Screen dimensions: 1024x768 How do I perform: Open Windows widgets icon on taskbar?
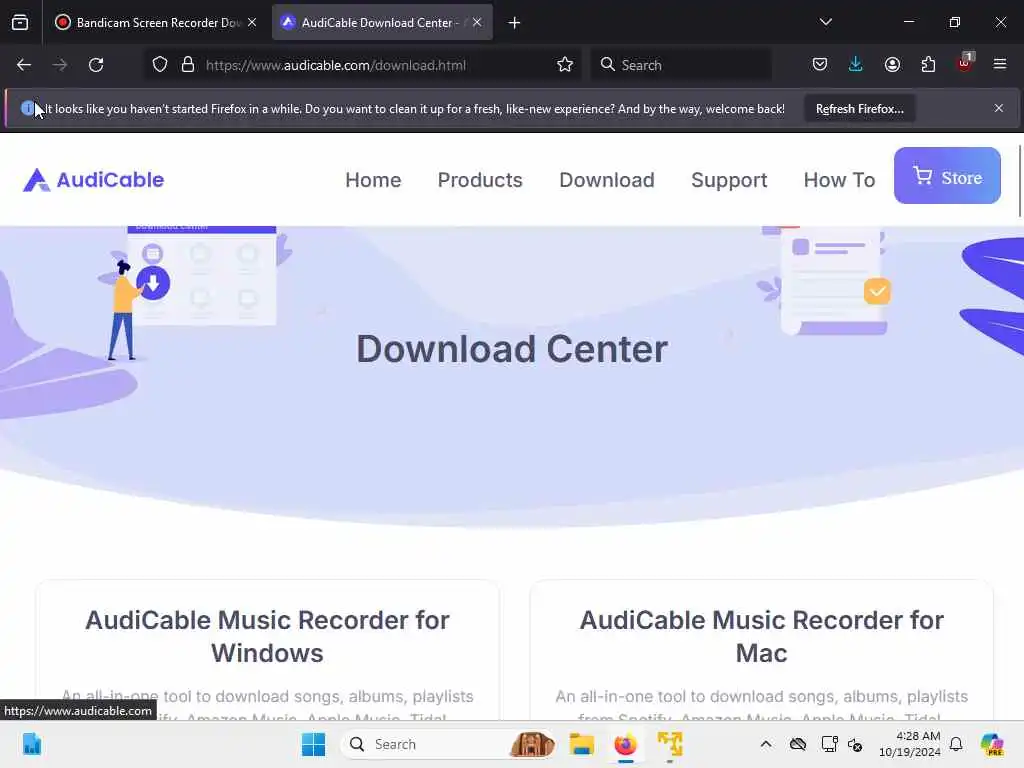pyautogui.click(x=31, y=744)
